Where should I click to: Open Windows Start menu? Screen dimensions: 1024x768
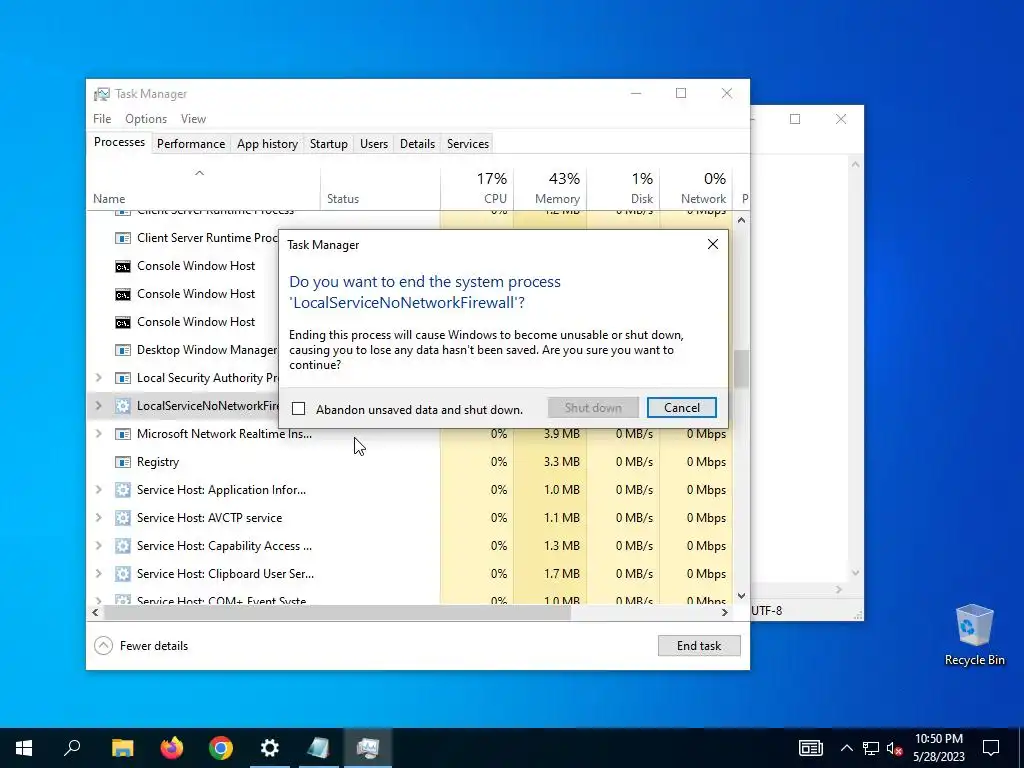click(24, 748)
